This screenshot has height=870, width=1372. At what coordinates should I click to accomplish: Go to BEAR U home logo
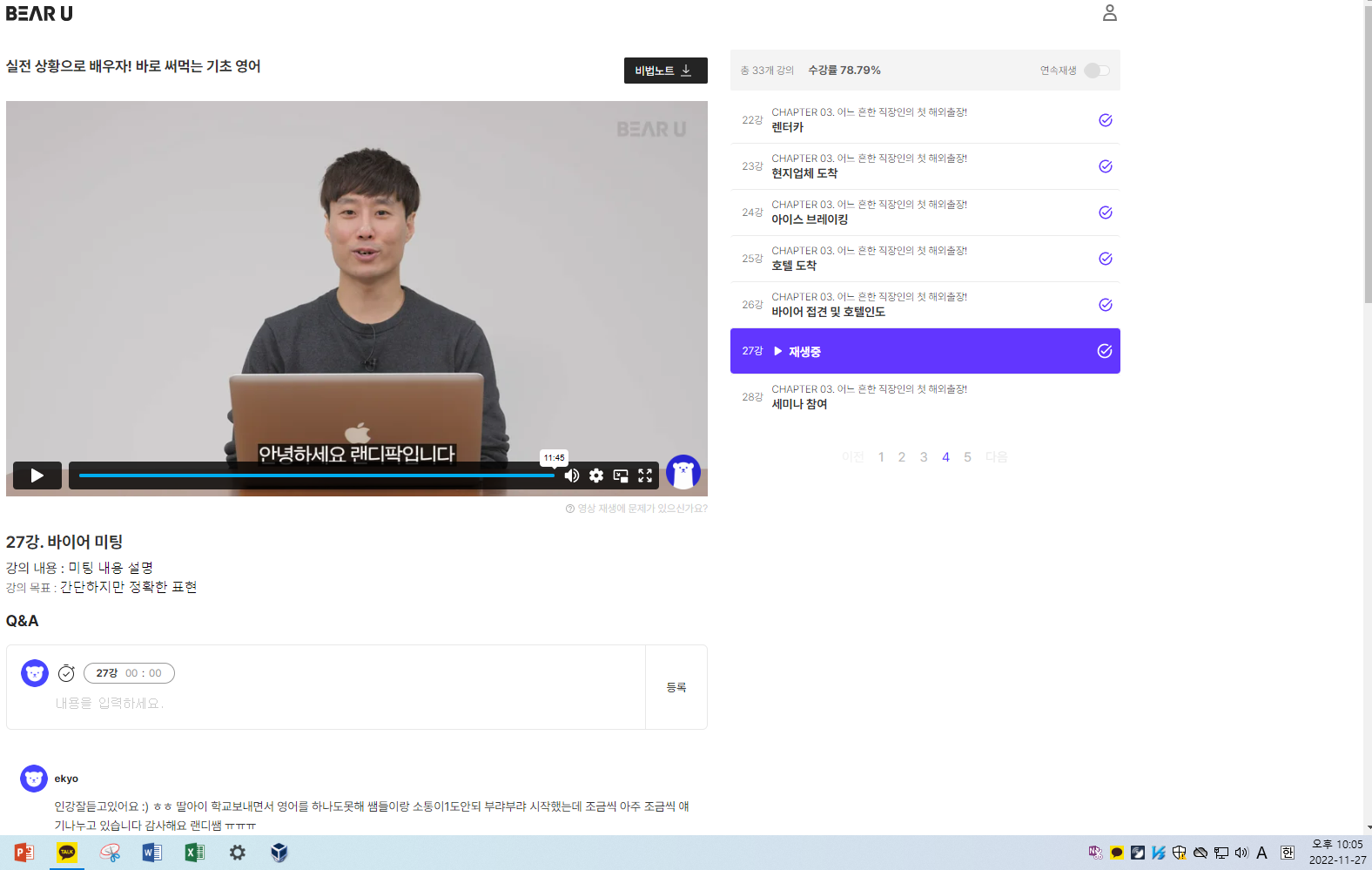click(39, 14)
